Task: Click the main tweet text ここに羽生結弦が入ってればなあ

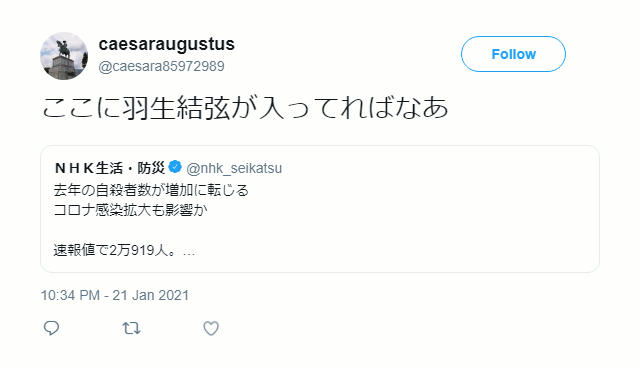Action: pos(245,108)
